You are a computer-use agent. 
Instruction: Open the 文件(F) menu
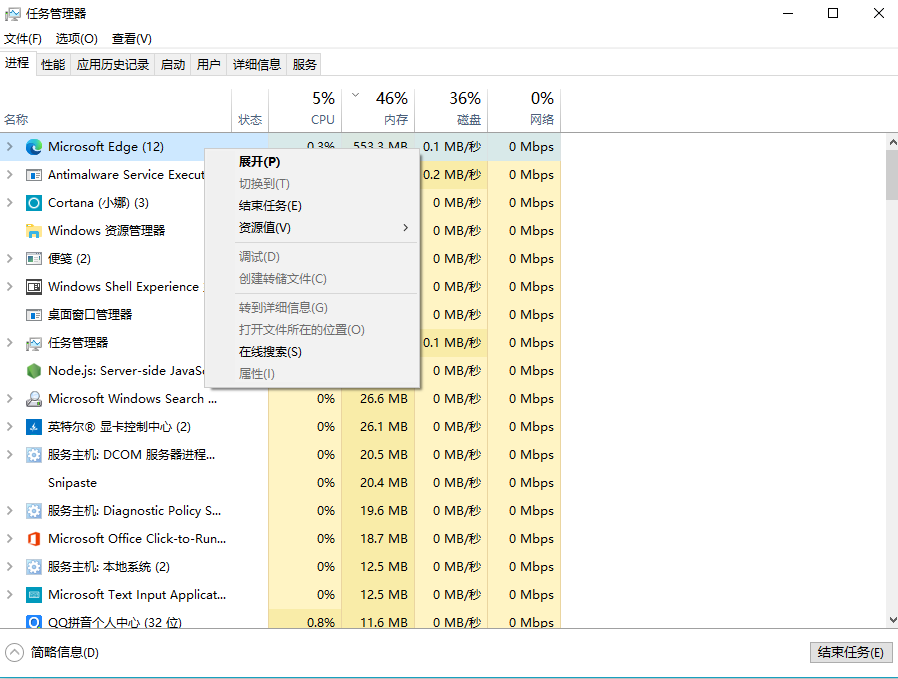[23, 39]
